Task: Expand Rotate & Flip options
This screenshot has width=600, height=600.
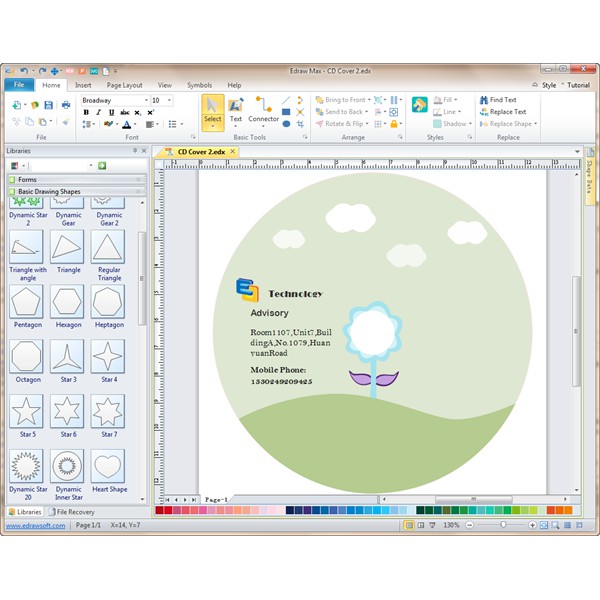Action: coord(367,124)
